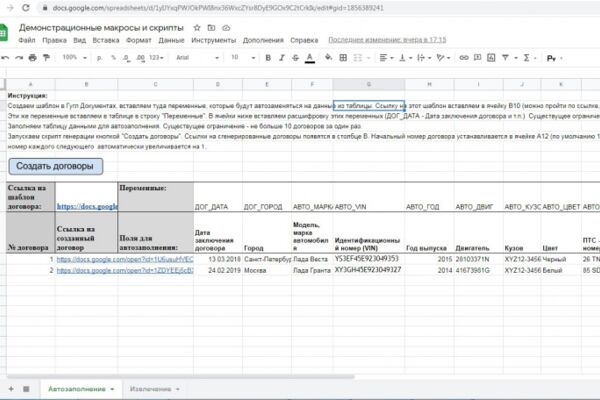Toggle italic formatting
The width and height of the screenshot is (600, 400).
(282, 58)
